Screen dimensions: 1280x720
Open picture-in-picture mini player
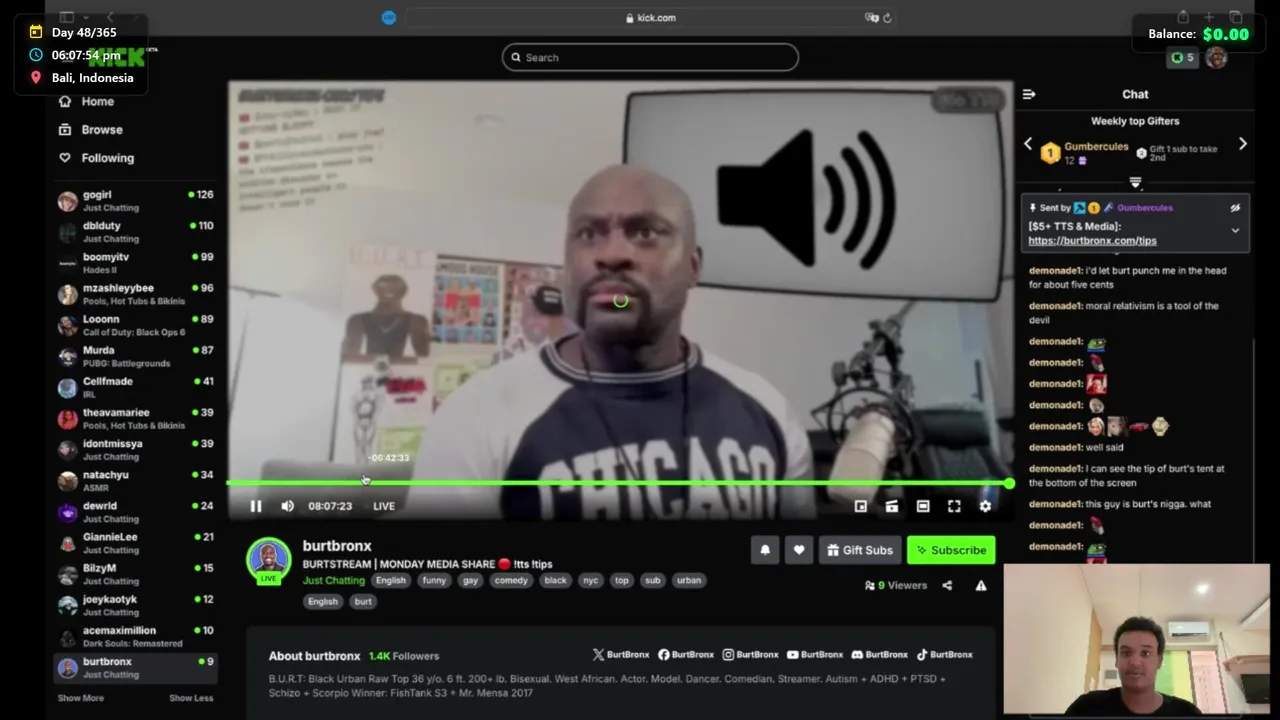(861, 506)
